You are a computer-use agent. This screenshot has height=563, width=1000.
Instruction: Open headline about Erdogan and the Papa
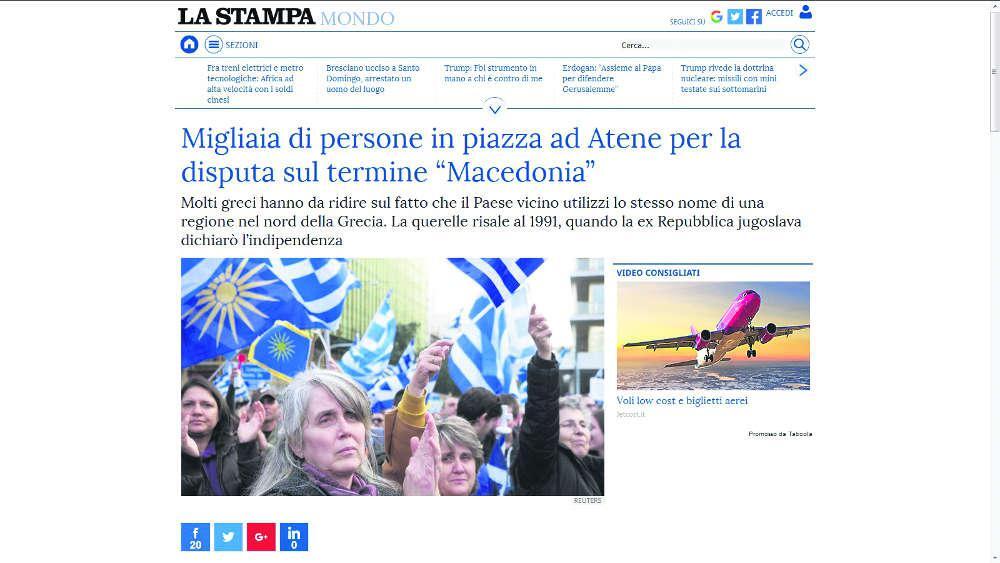(x=612, y=78)
